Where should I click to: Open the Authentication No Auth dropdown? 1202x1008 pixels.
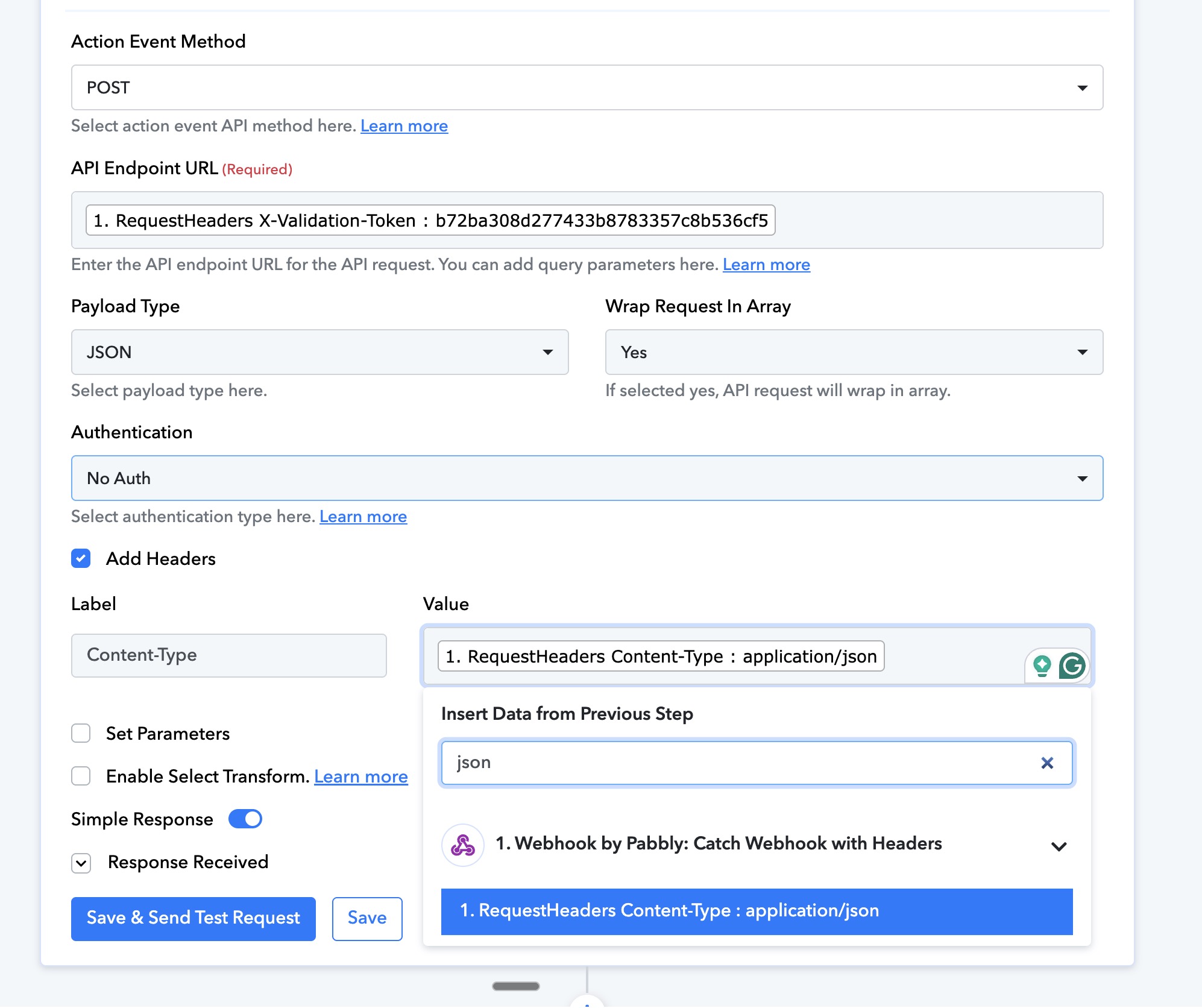587,478
